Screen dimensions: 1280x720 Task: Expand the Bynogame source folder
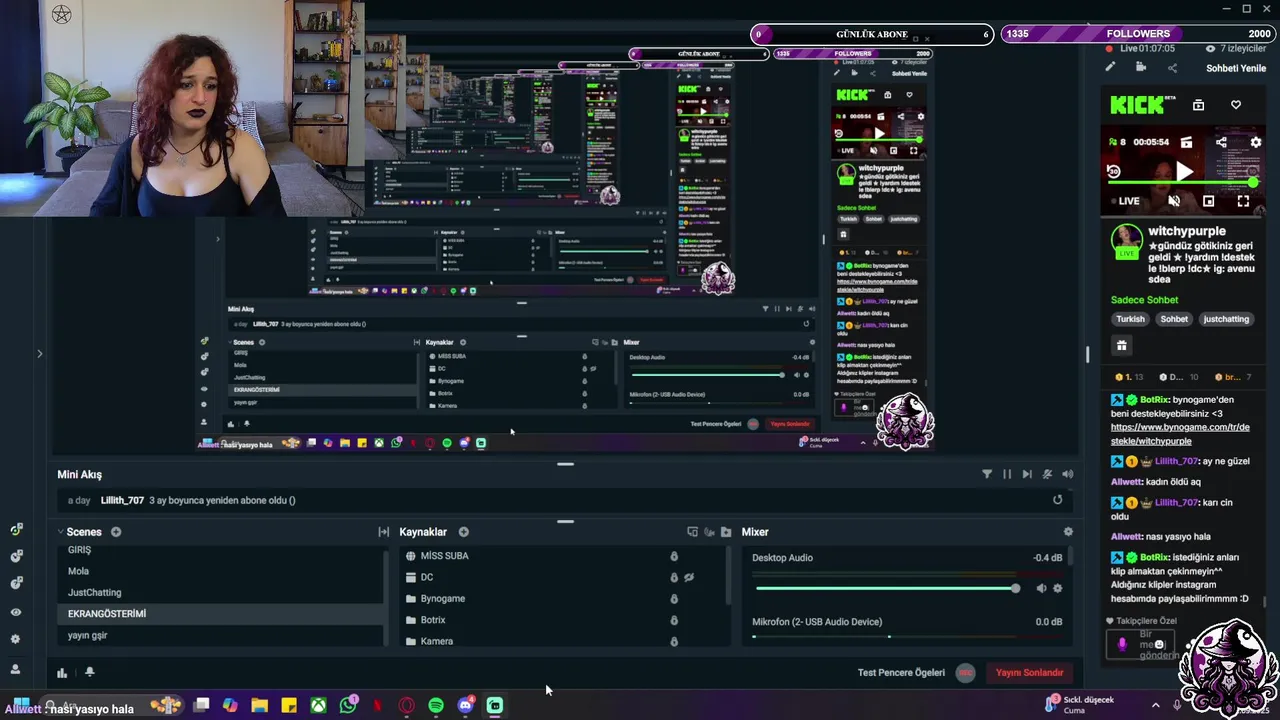[411, 599]
